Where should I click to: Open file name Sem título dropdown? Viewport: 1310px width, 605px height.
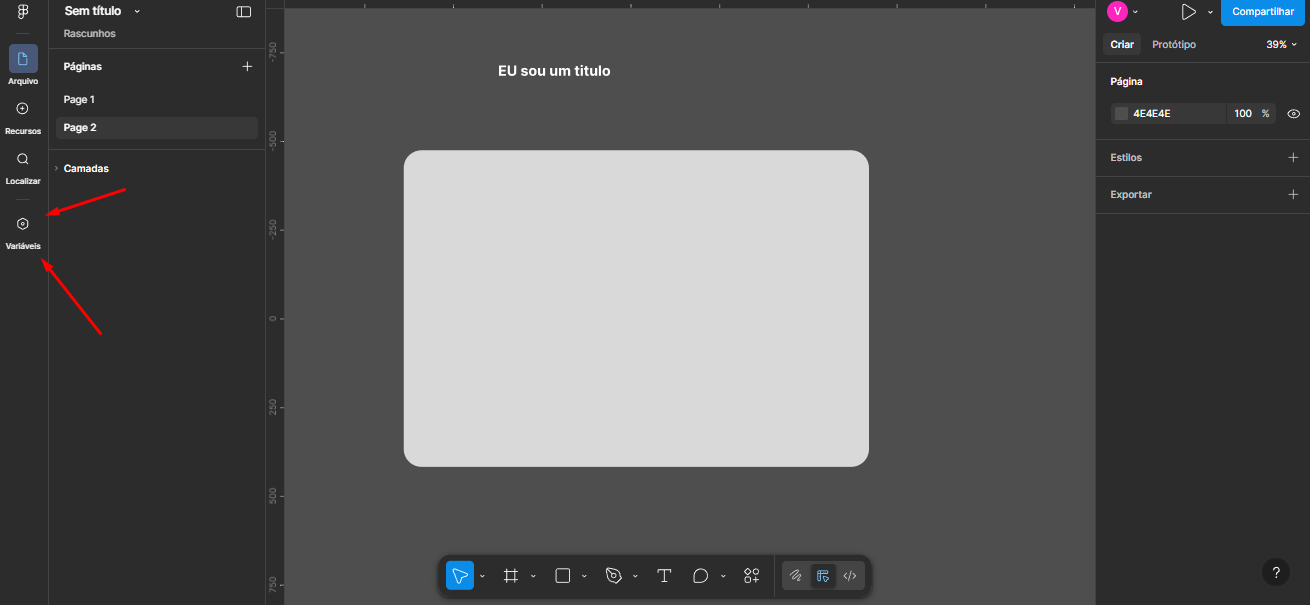pyautogui.click(x=137, y=11)
